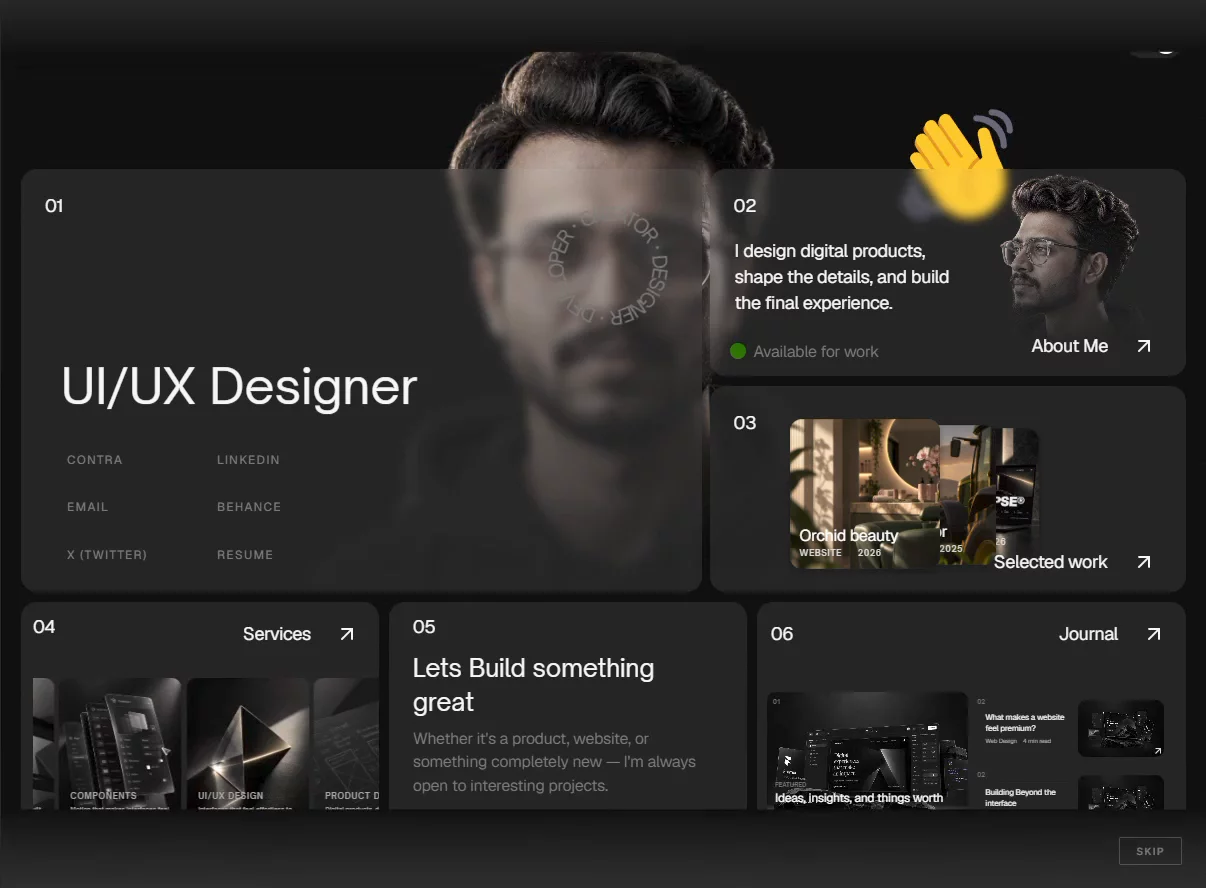Open the BEHANCE profile link
The width and height of the screenshot is (1206, 888).
[x=249, y=507]
